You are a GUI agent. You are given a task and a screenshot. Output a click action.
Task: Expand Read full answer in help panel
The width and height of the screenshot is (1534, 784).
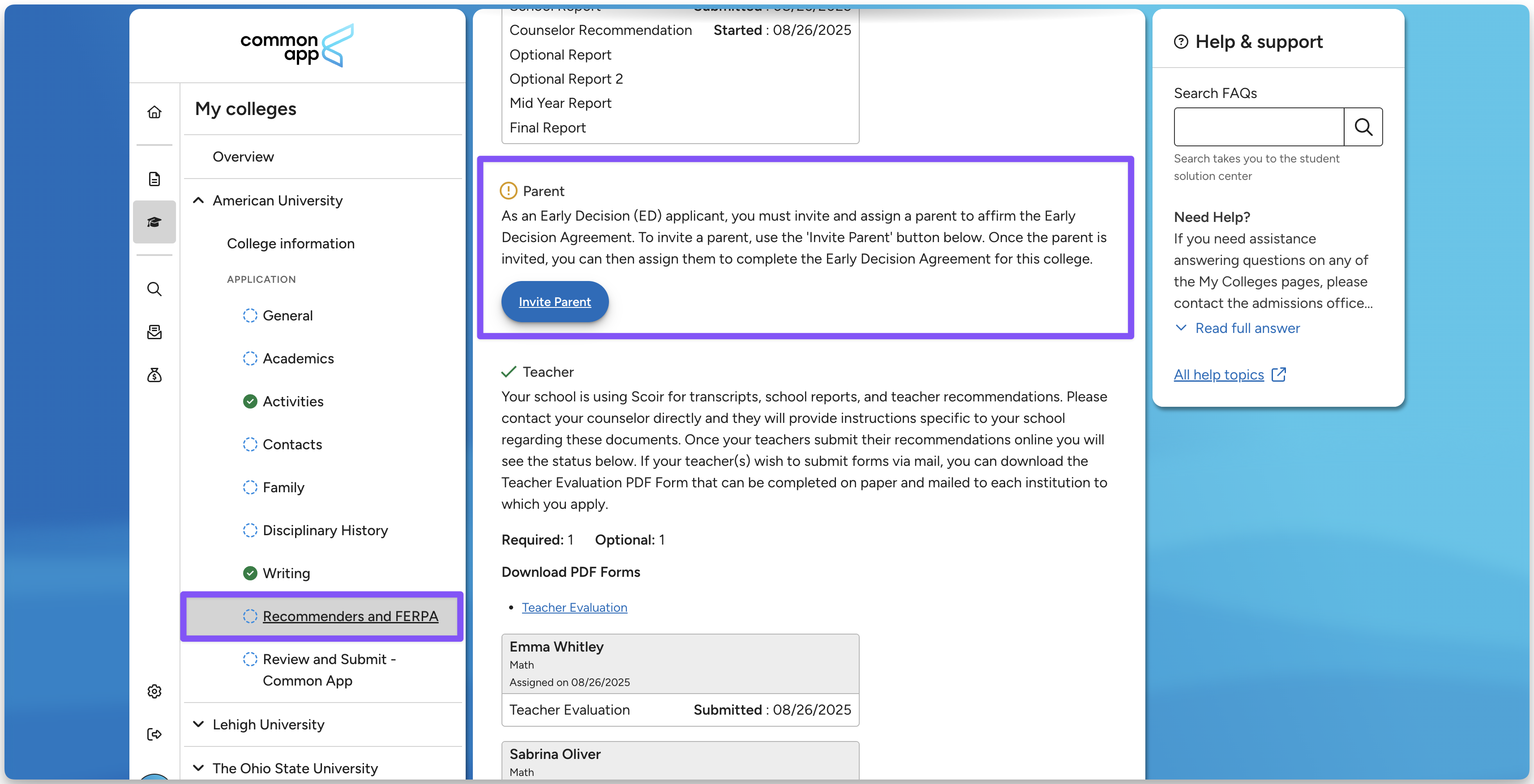[1238, 328]
